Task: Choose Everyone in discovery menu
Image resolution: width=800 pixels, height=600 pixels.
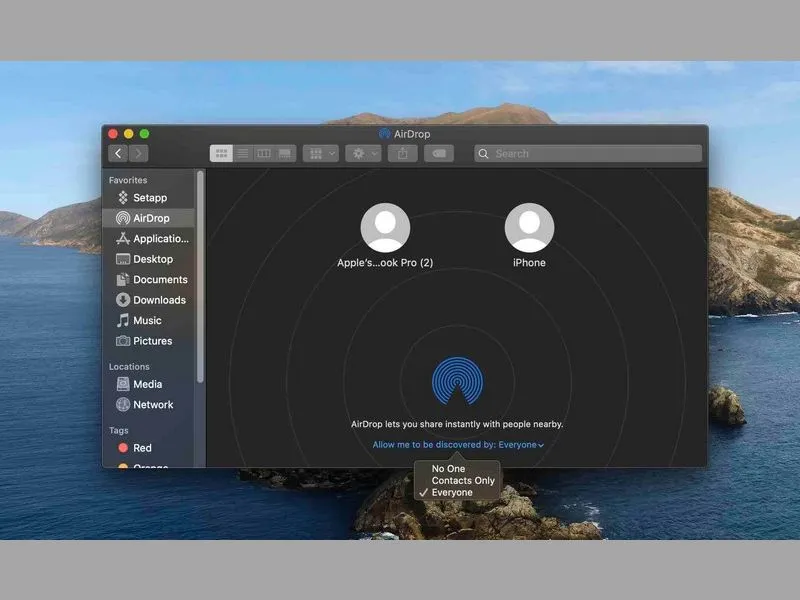Action: tap(452, 492)
